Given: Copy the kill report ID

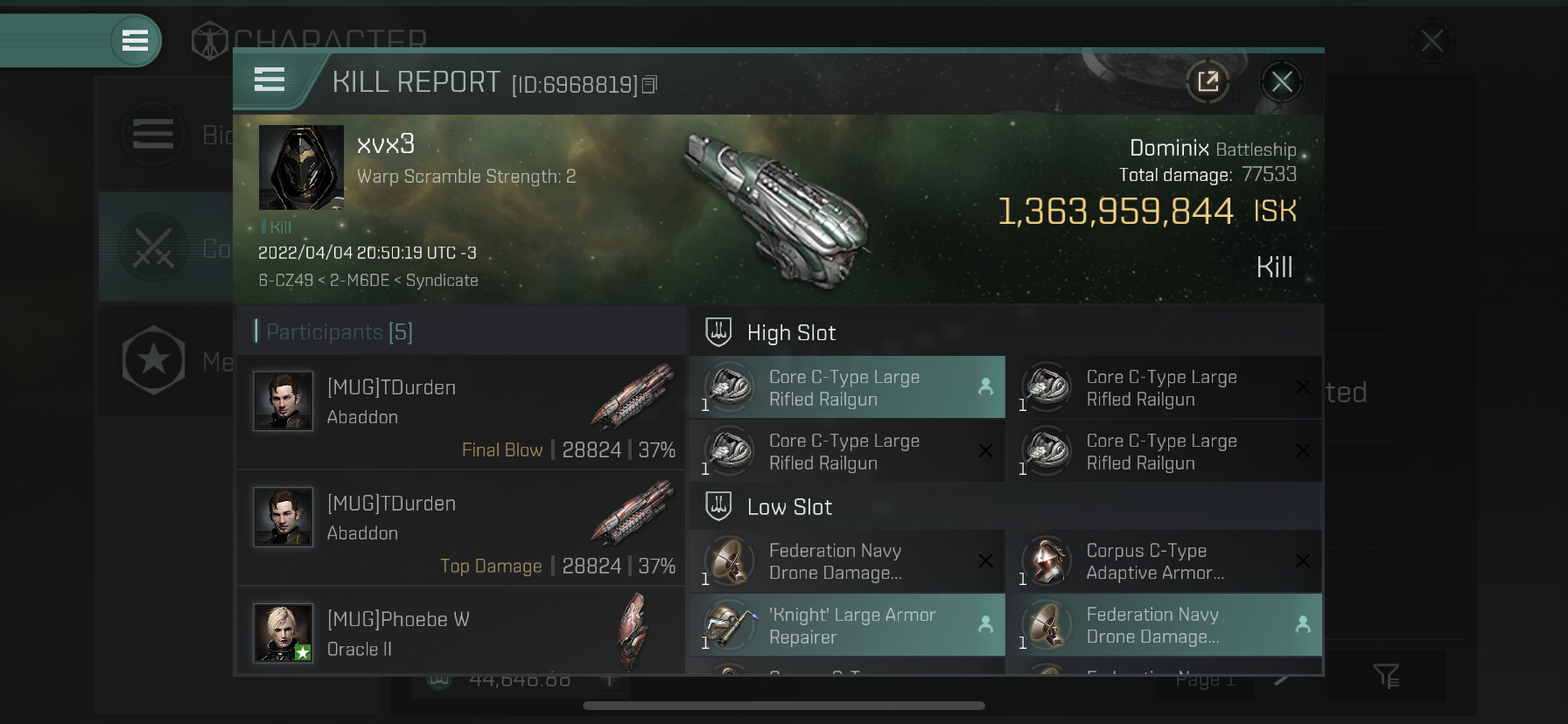Looking at the screenshot, I should [x=649, y=85].
